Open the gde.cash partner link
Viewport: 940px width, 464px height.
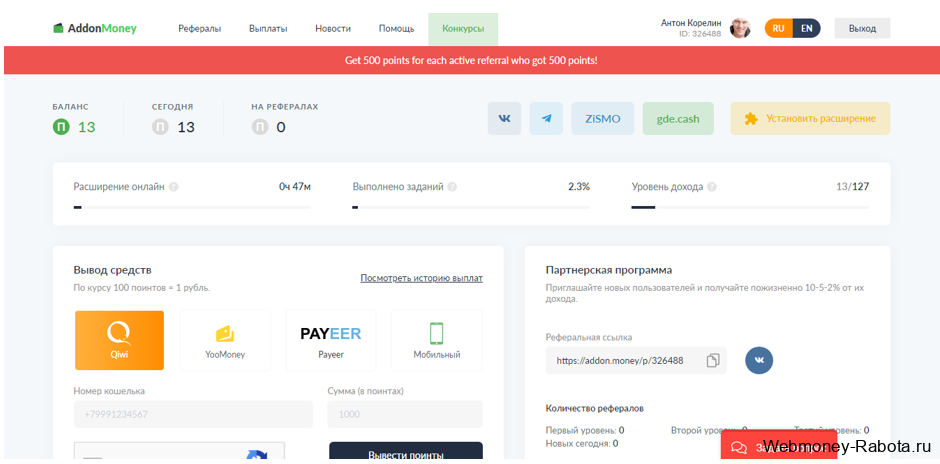click(678, 118)
